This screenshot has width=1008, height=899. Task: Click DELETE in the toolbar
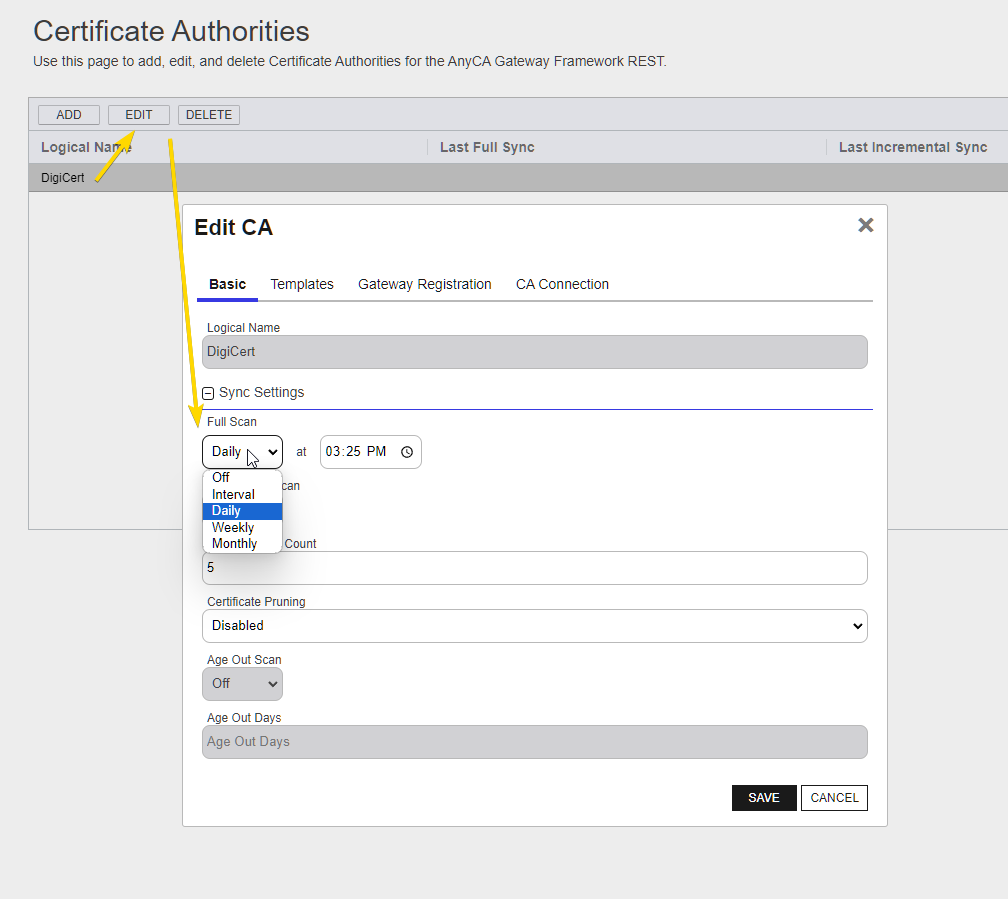209,115
